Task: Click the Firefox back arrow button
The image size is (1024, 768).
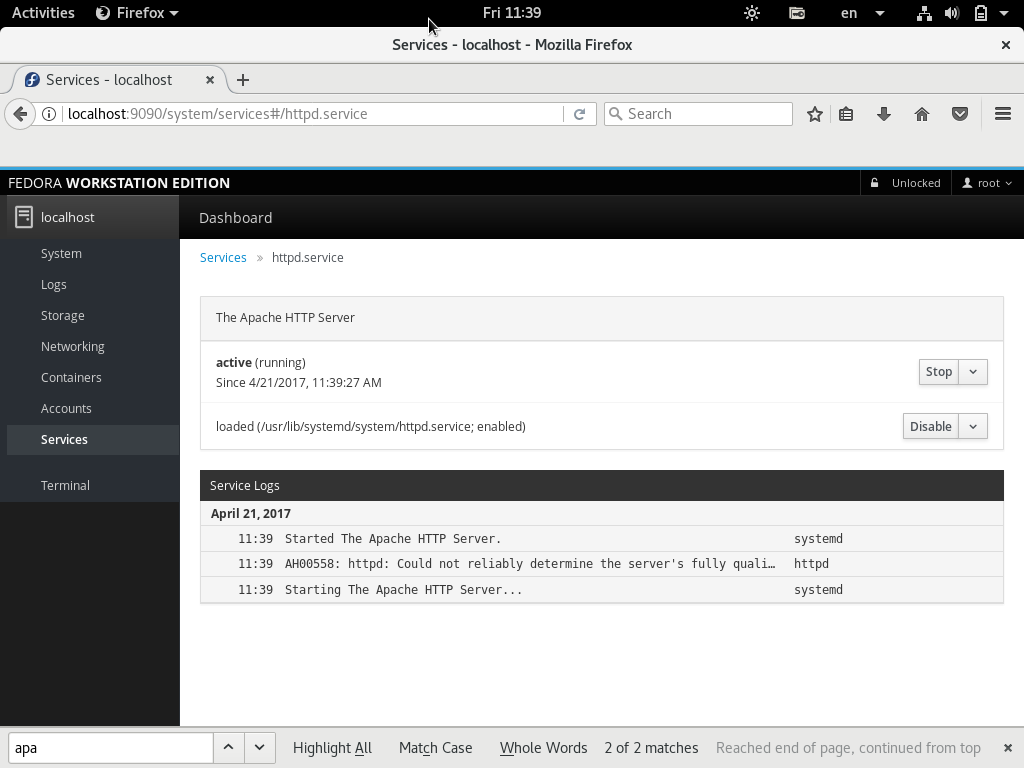Action: [20, 114]
